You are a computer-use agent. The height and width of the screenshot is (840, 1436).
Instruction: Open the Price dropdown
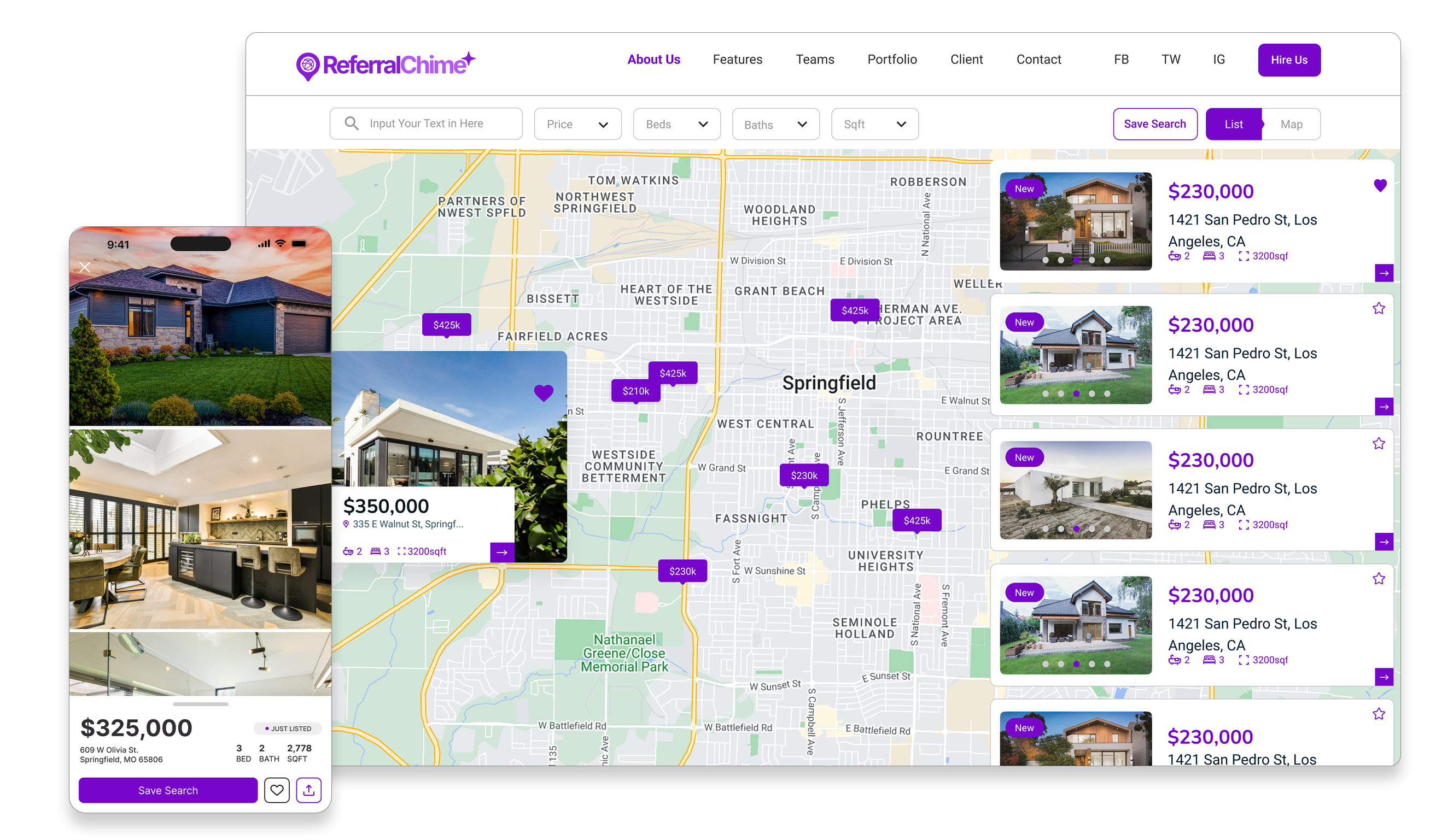coord(577,124)
